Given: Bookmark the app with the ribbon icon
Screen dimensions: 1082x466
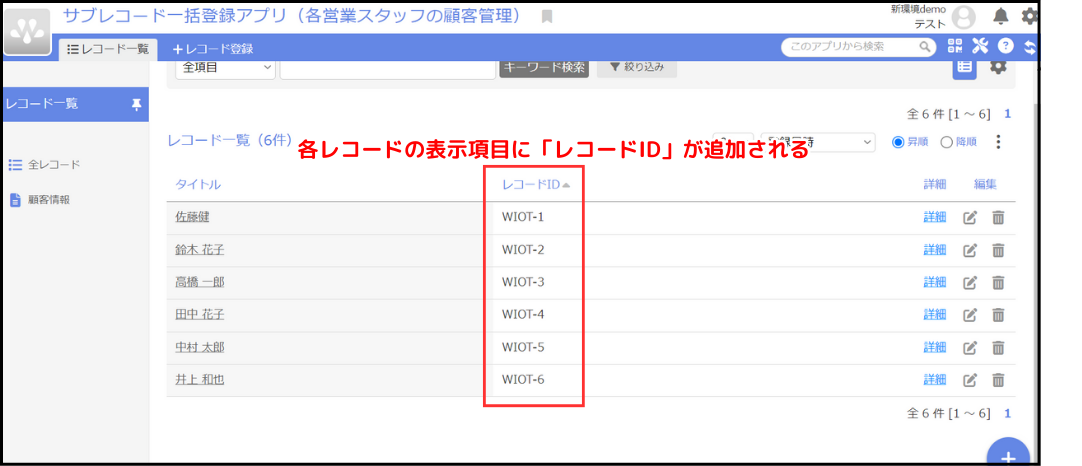Looking at the screenshot, I should (547, 17).
